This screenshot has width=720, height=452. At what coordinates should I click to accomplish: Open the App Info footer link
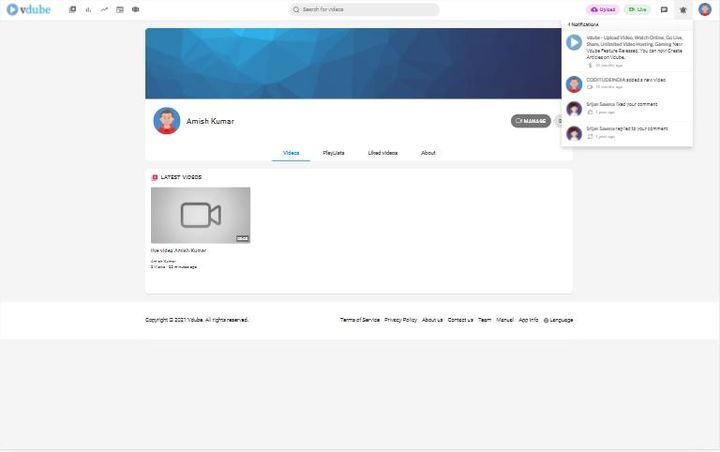click(x=528, y=320)
